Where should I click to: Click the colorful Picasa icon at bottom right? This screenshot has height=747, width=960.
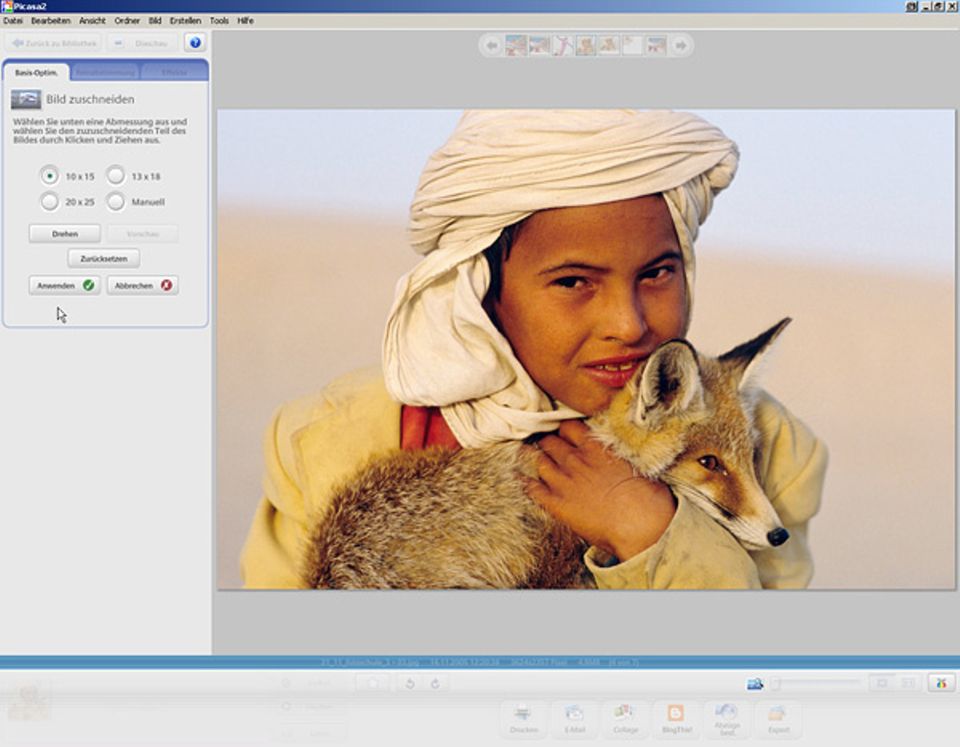pos(941,683)
